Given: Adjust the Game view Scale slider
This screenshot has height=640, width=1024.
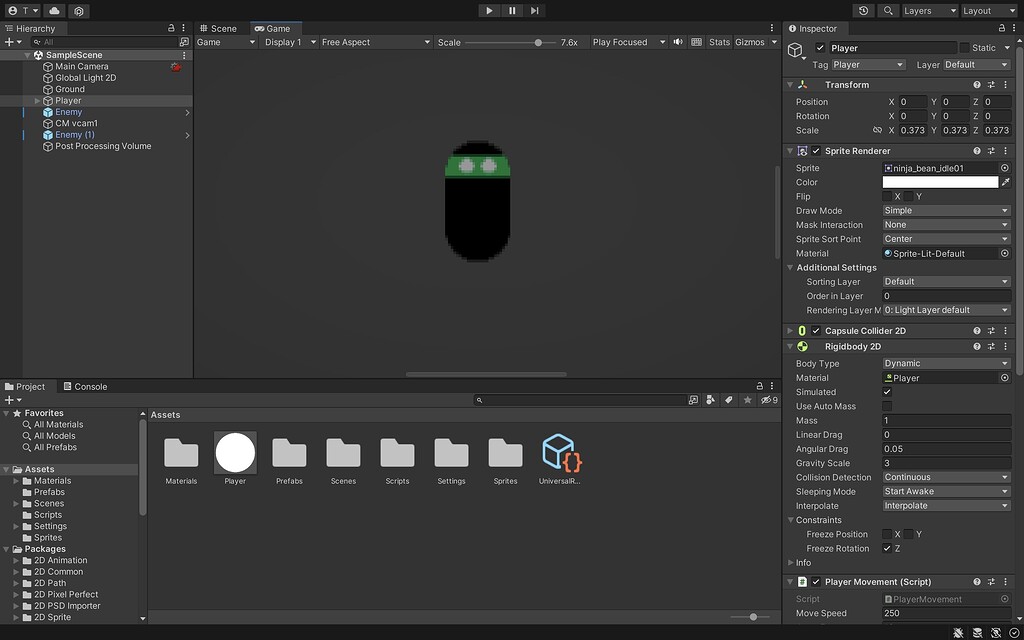Looking at the screenshot, I should pyautogui.click(x=538, y=42).
